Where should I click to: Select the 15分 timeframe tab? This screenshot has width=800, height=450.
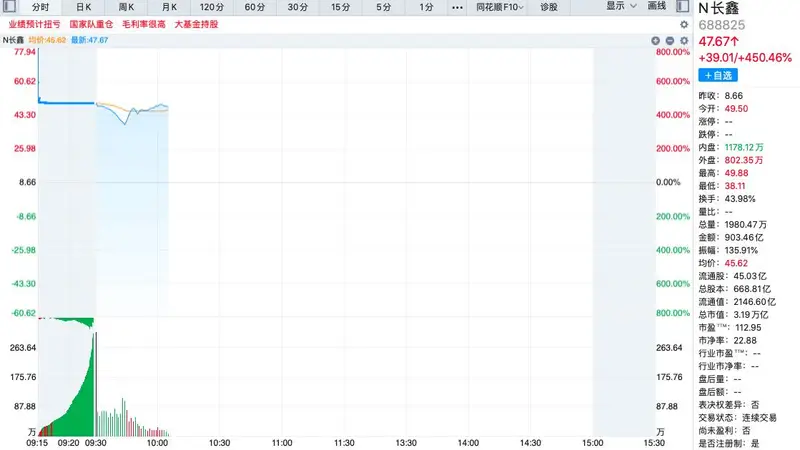click(x=340, y=7)
